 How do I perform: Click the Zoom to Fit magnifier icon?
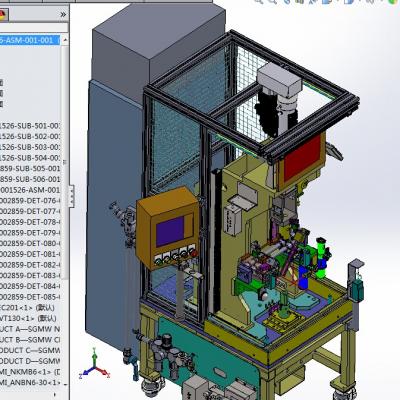259,2
